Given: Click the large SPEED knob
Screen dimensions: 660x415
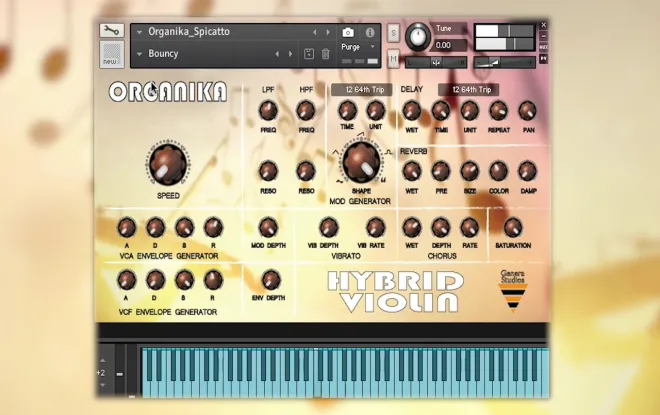Looking at the screenshot, I should pyautogui.click(x=168, y=164).
